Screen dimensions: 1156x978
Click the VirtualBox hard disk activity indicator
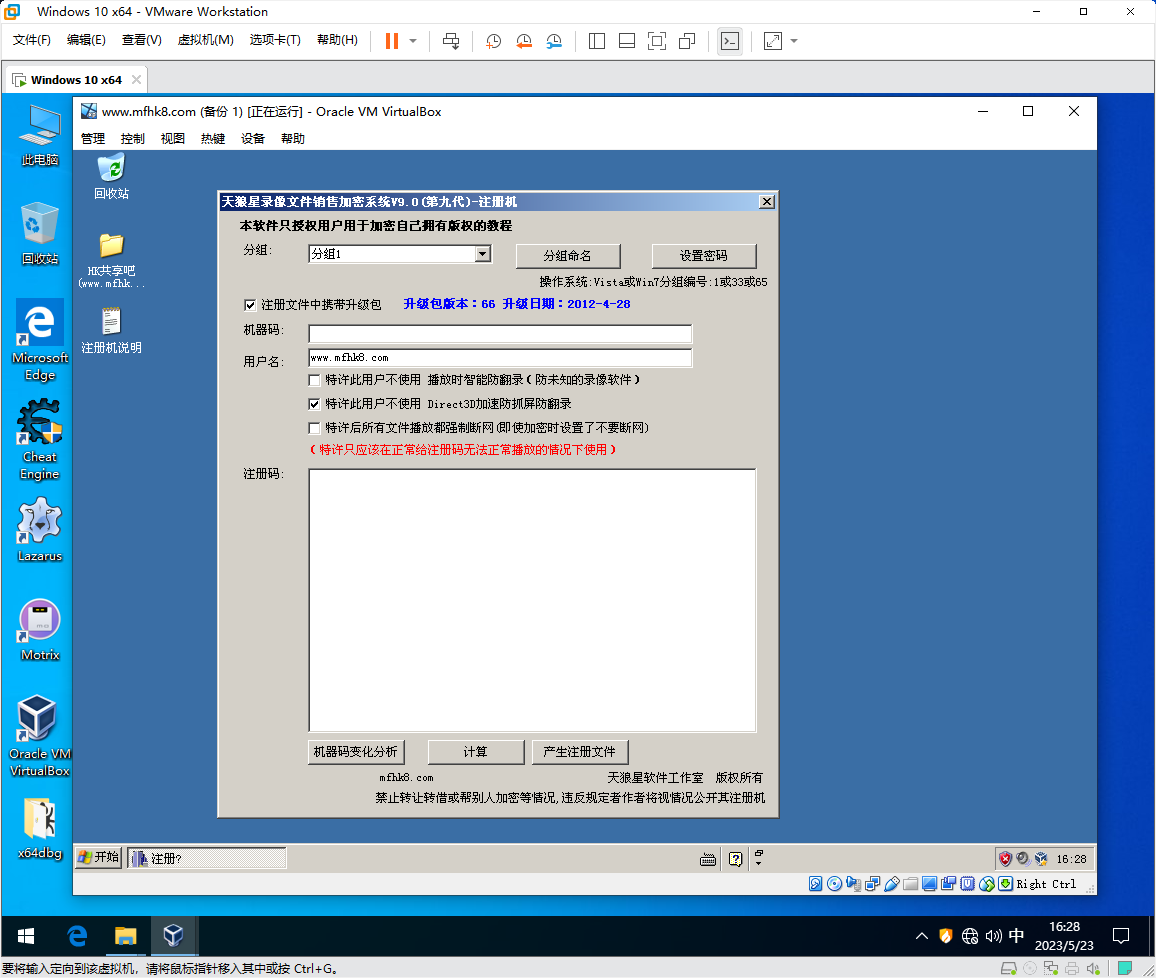point(815,884)
